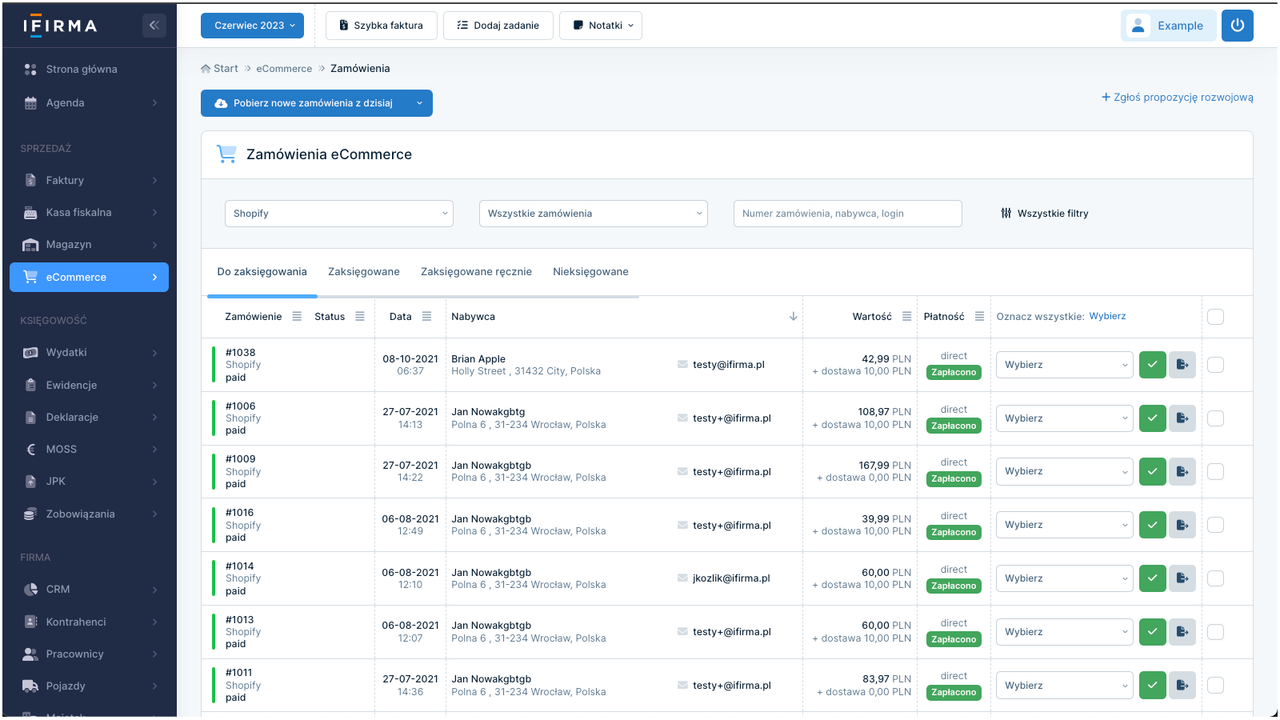Switch to Nieksięgowane tab

pos(590,272)
